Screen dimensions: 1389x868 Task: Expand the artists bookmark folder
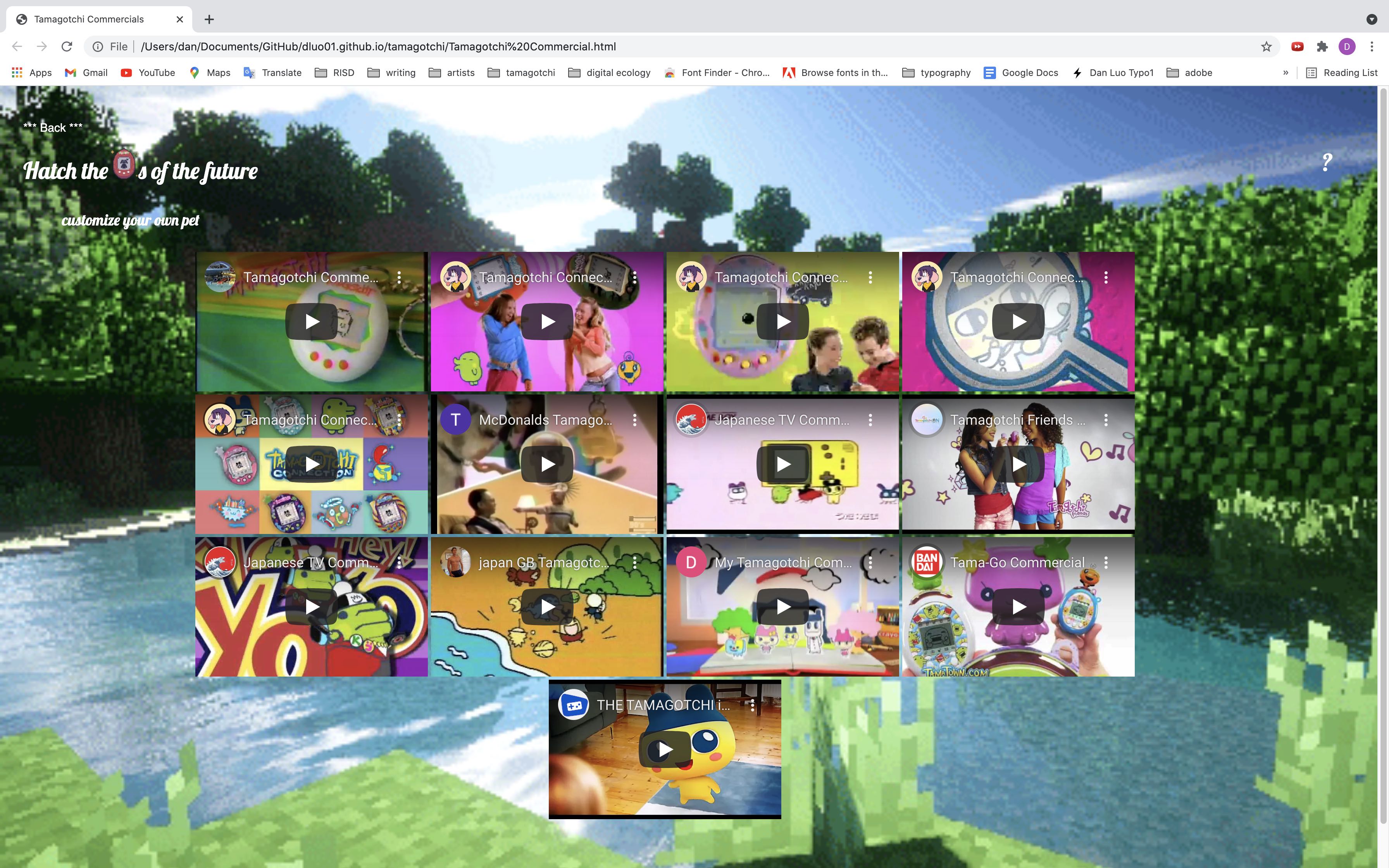[452, 73]
